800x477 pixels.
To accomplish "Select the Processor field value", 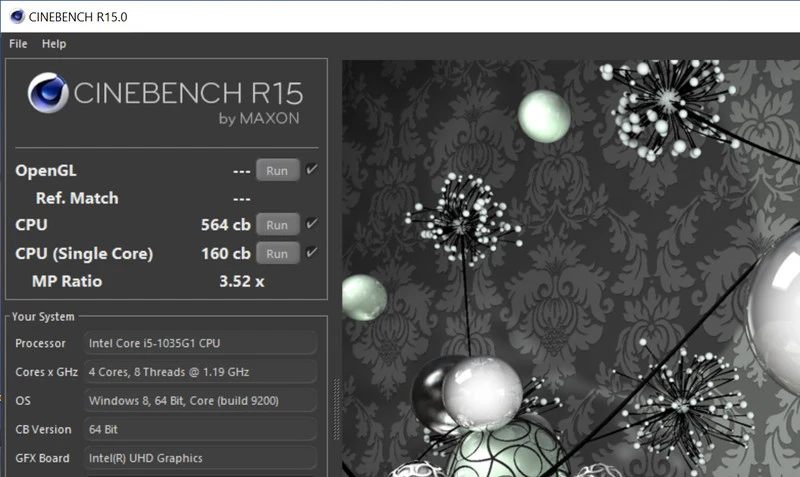I will [x=200, y=343].
